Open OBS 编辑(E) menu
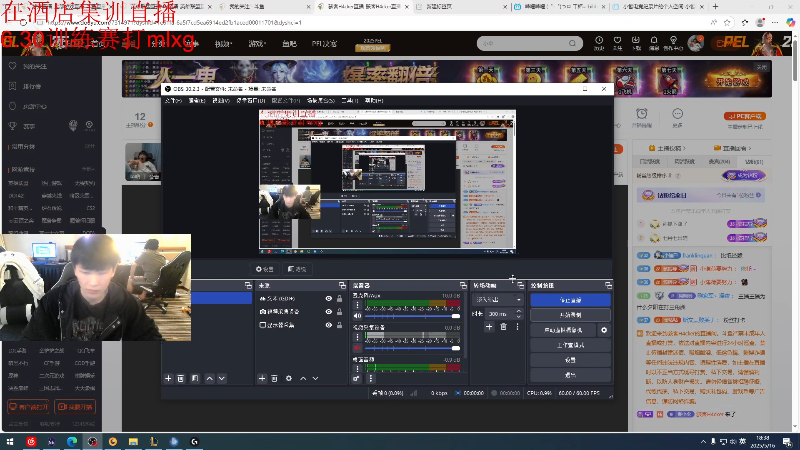 197,101
